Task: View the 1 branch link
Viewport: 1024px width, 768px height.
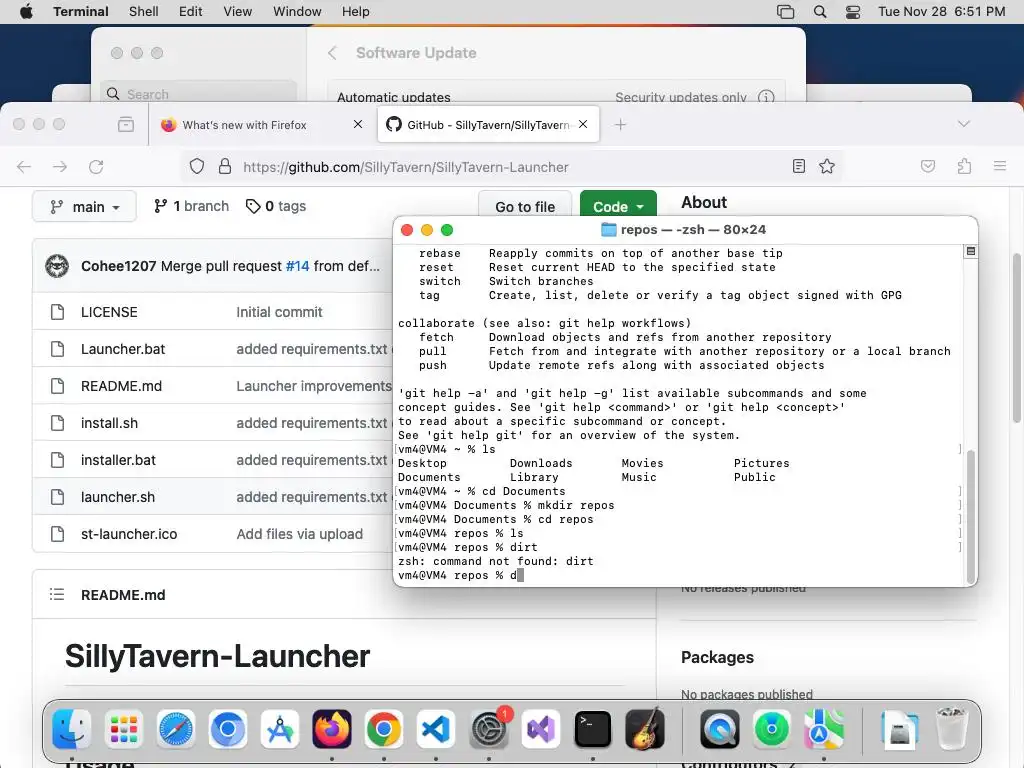Action: click(x=191, y=206)
